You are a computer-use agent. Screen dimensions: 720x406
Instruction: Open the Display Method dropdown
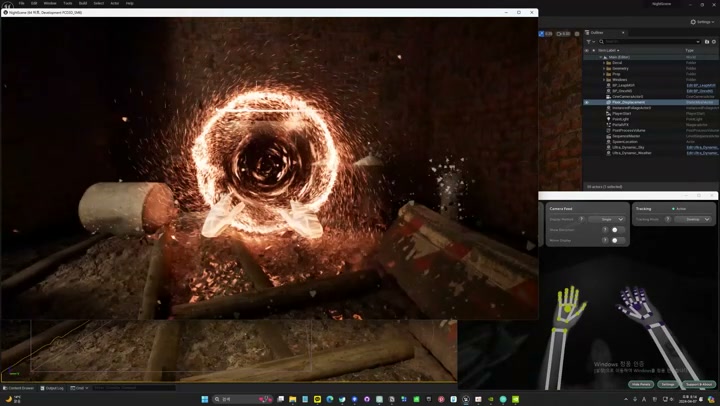coord(607,220)
